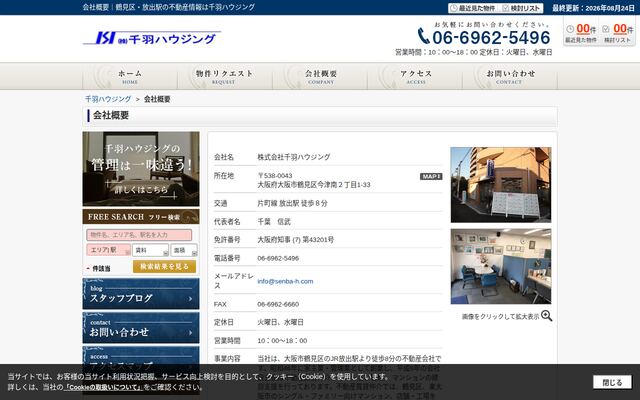This screenshot has width=640, height=400.
Task: Click the 最終更新 date text in header
Action: point(593,8)
